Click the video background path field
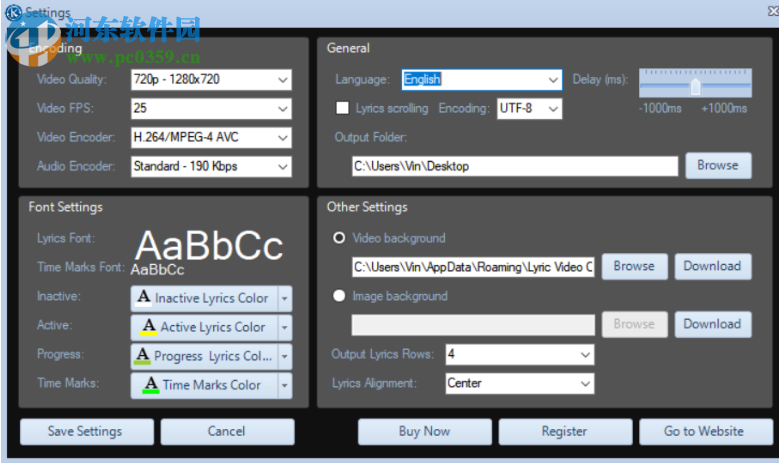The width and height of the screenshot is (779, 463). pos(473,267)
